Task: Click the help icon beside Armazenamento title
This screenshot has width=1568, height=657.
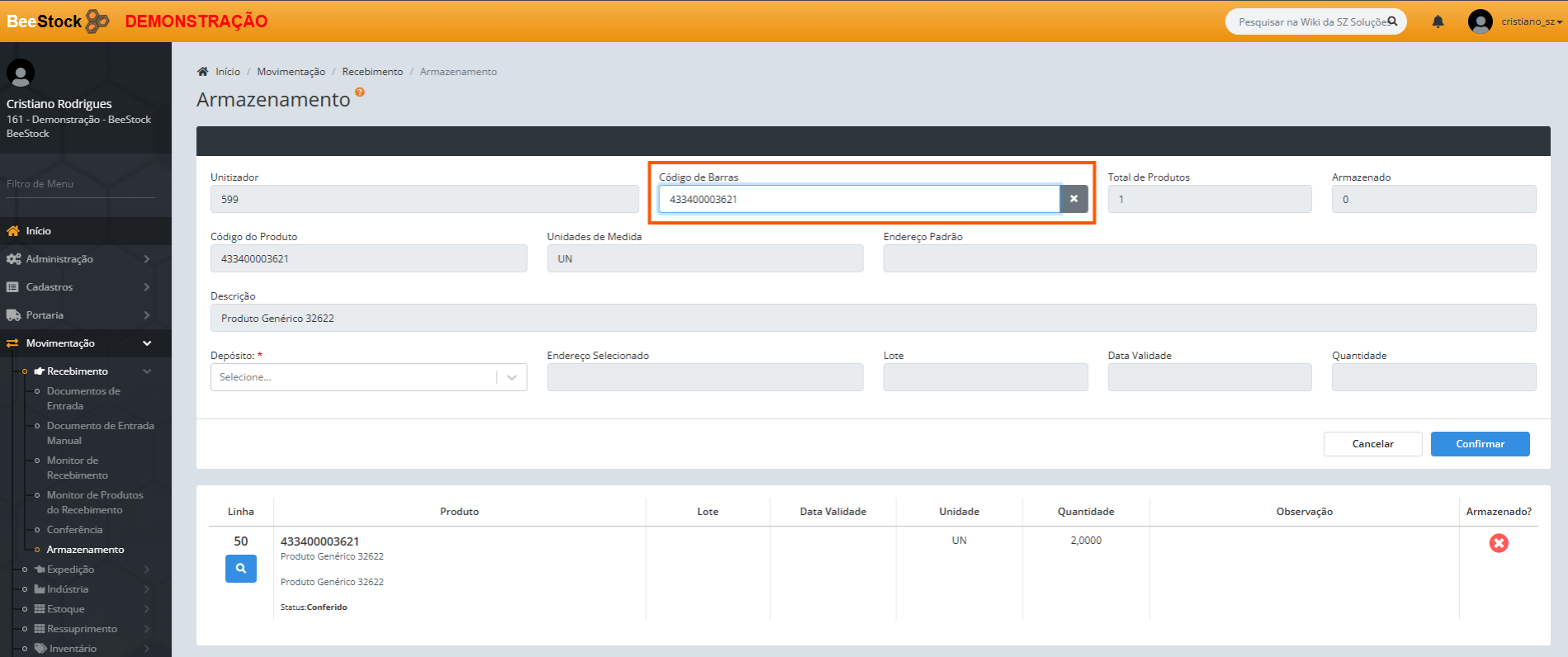Action: [x=360, y=92]
